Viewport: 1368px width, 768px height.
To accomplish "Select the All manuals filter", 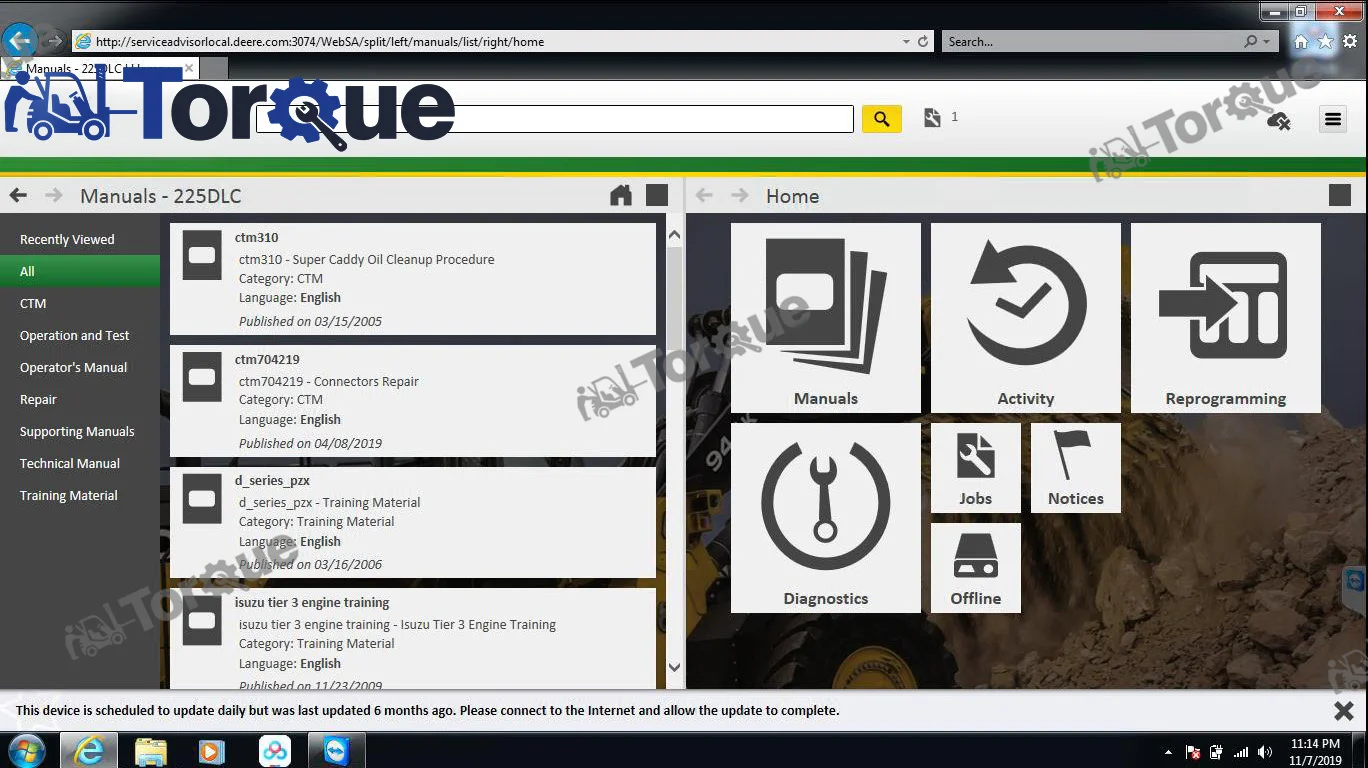I will pos(80,272).
